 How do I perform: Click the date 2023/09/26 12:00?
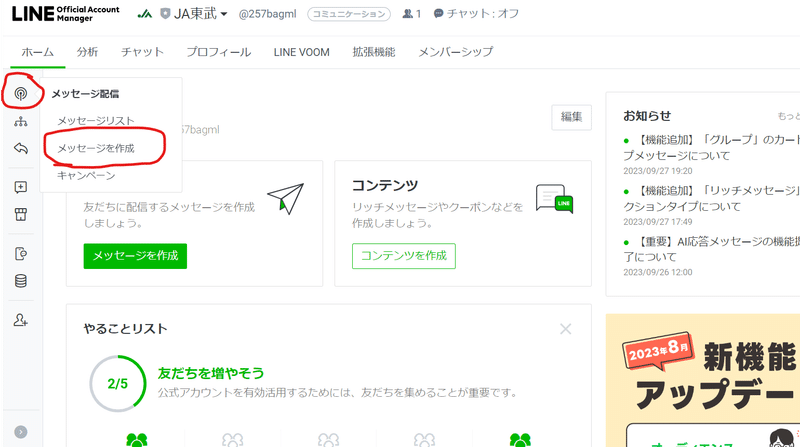(x=658, y=272)
